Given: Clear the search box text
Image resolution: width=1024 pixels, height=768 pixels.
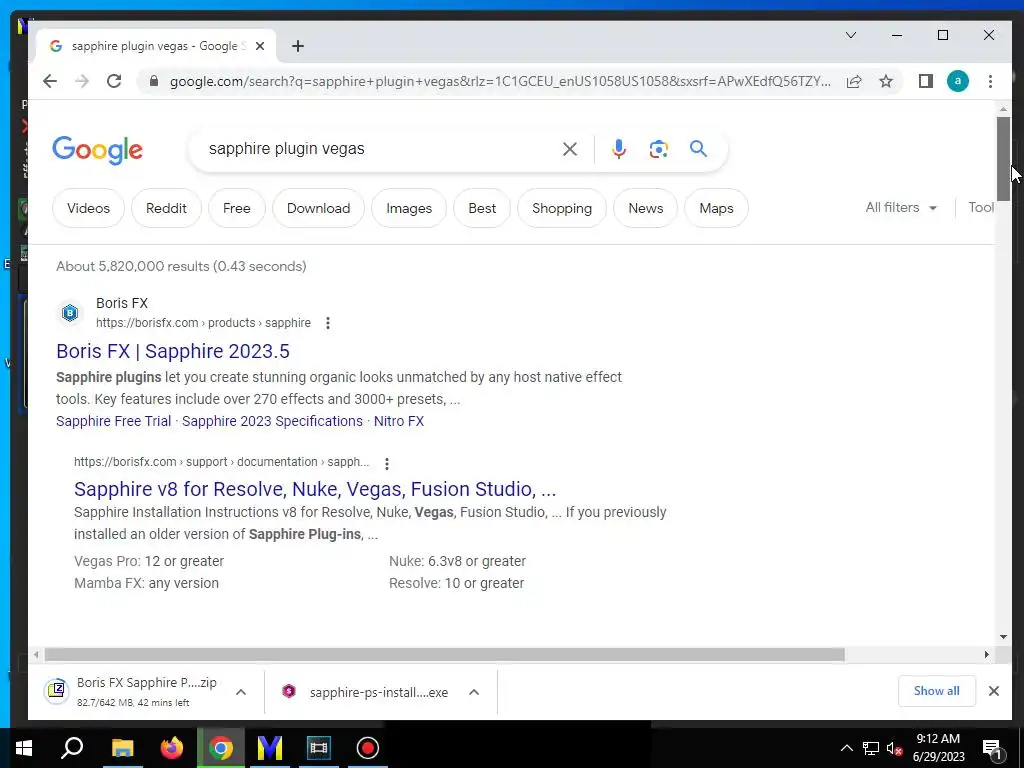Looking at the screenshot, I should pyautogui.click(x=569, y=149).
